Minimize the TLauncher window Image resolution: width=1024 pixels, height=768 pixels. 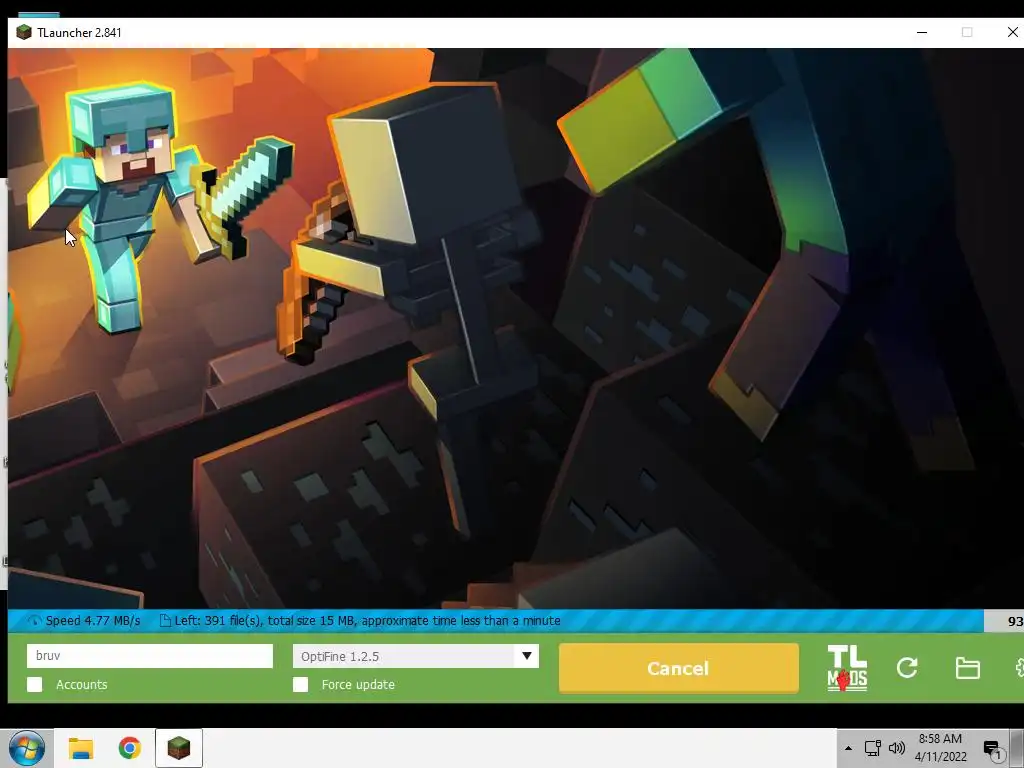[x=922, y=32]
